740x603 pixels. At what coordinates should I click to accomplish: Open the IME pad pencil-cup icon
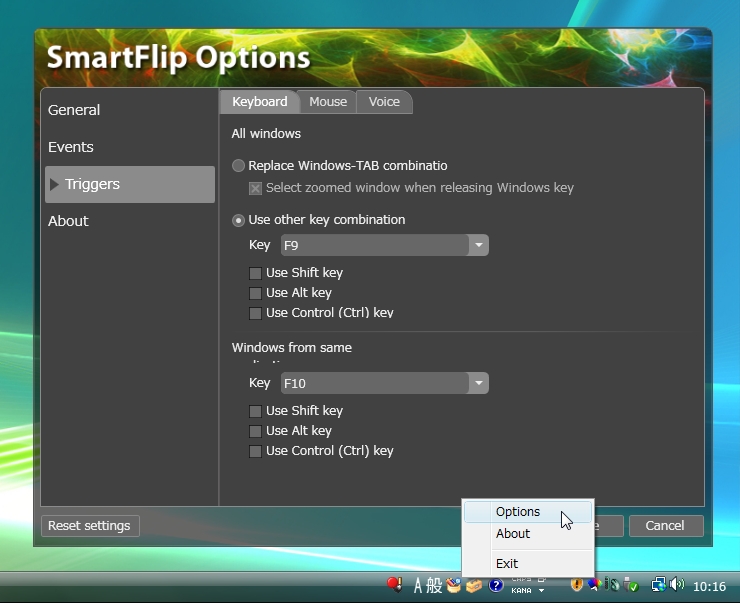(x=454, y=585)
